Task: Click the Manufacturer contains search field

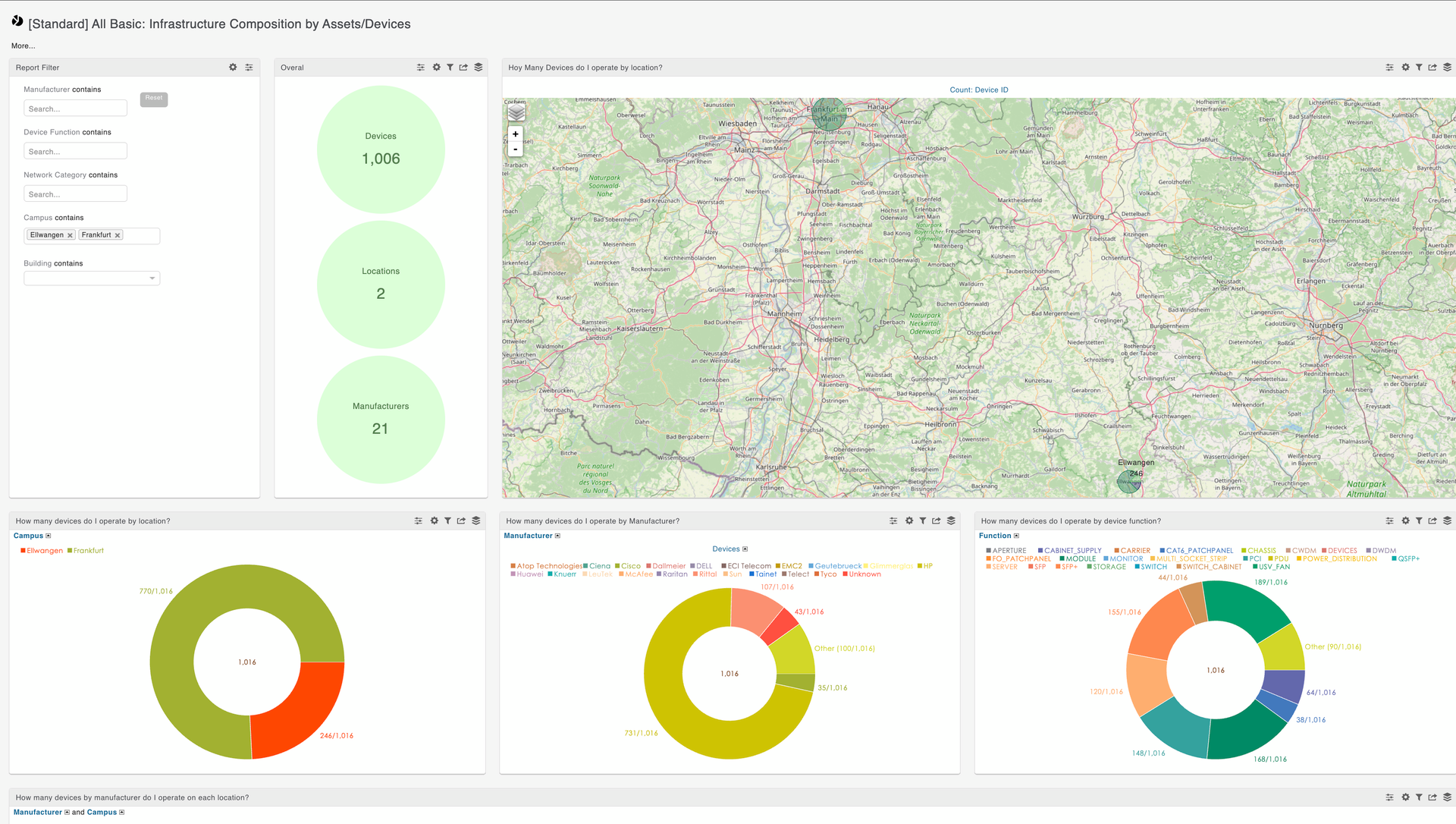Action: click(75, 109)
